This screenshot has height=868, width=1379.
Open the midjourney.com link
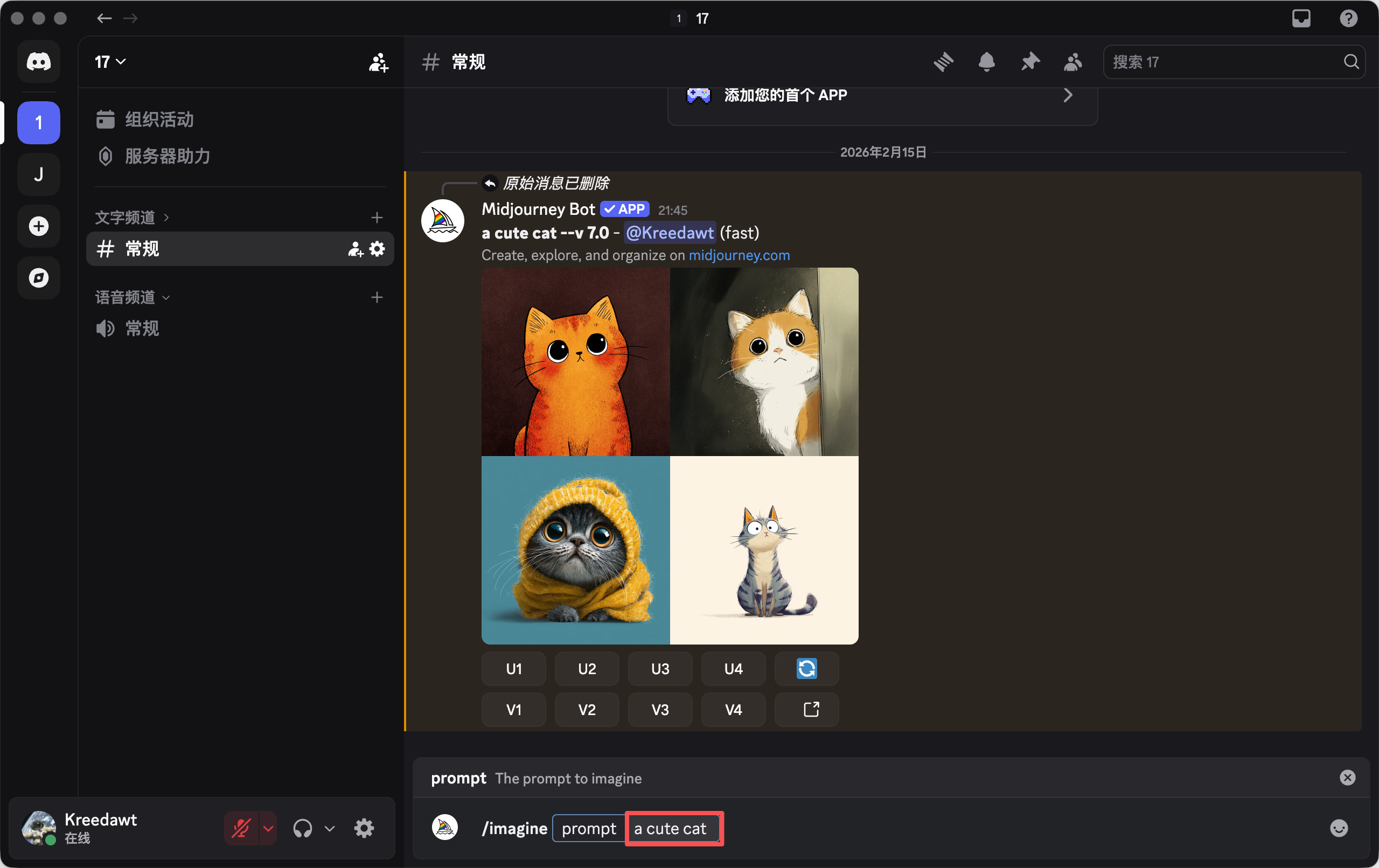coord(739,255)
